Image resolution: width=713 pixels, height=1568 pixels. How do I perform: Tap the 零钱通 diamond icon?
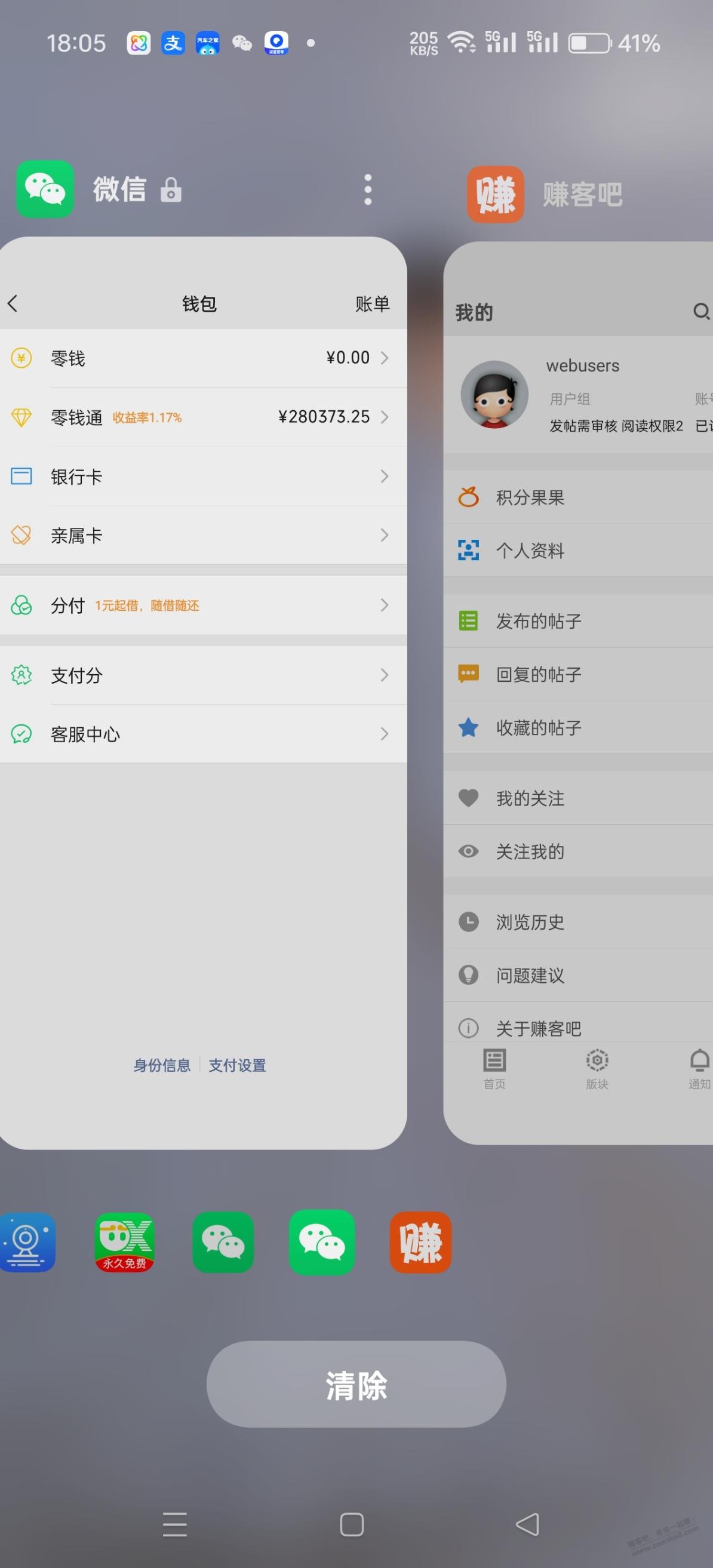[21, 417]
